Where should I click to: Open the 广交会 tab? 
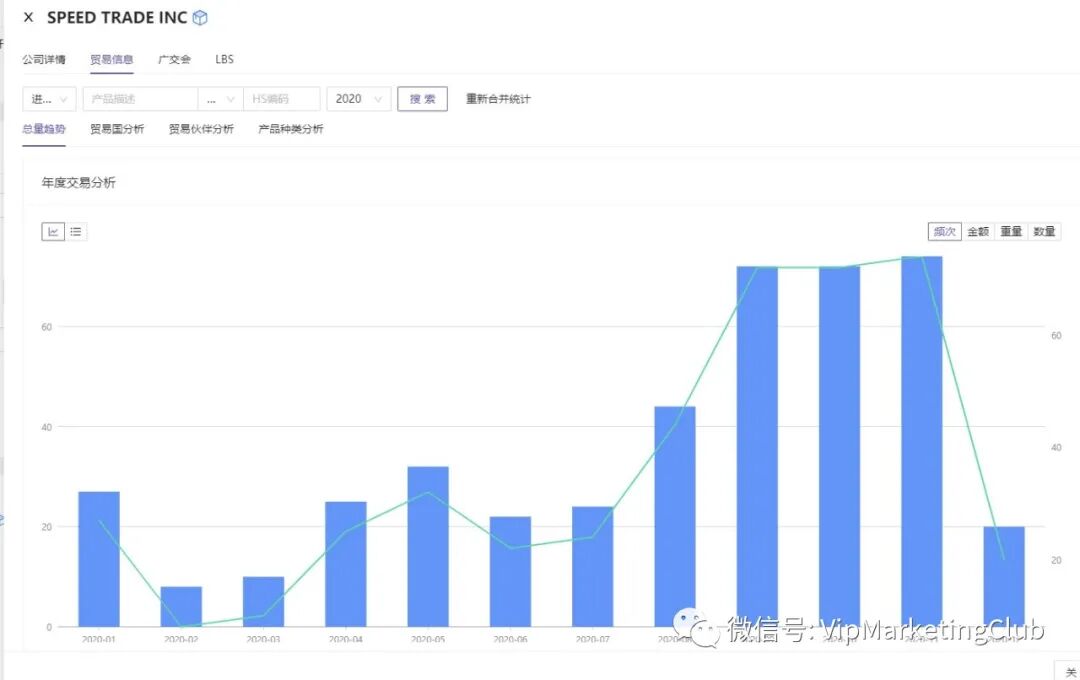174,59
